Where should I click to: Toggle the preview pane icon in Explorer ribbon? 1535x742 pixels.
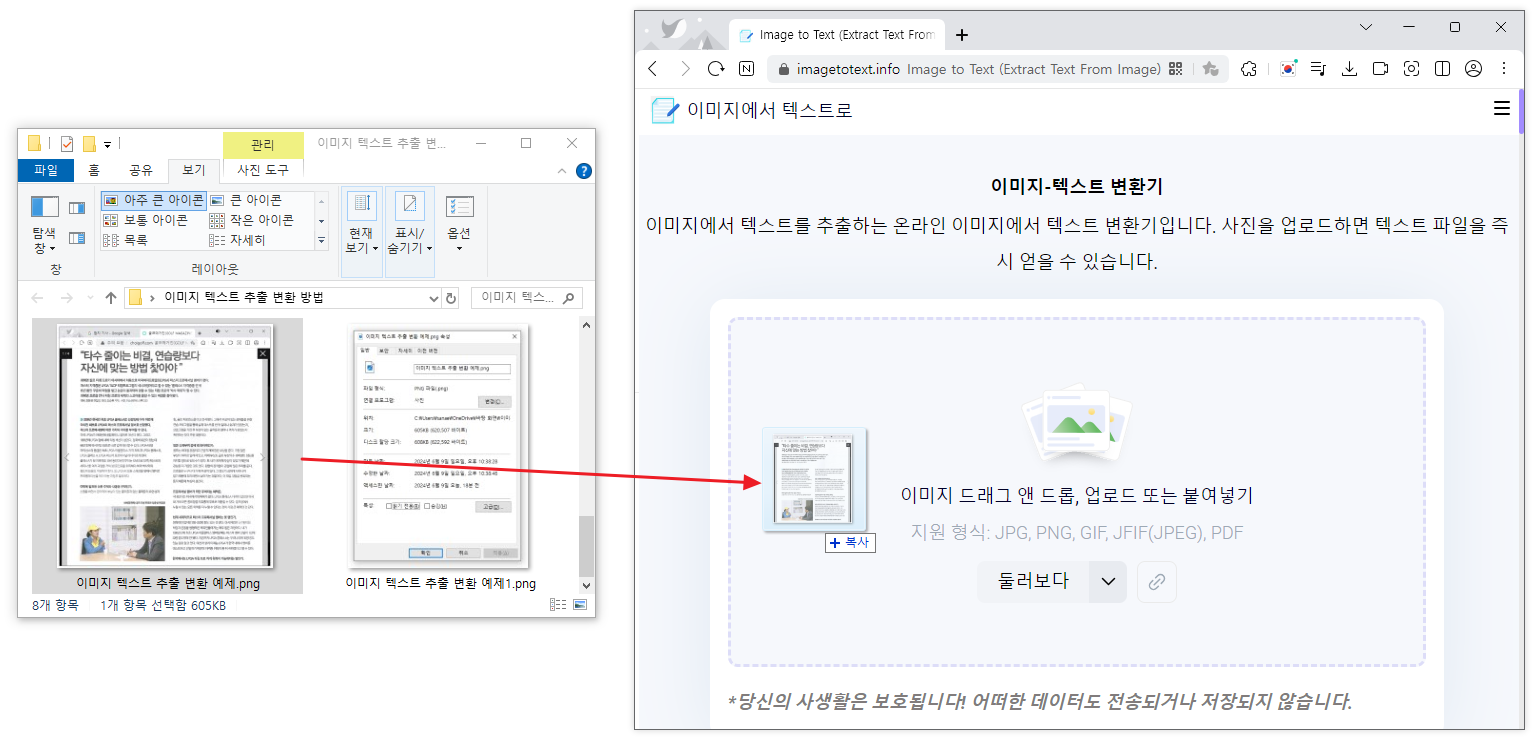click(77, 208)
